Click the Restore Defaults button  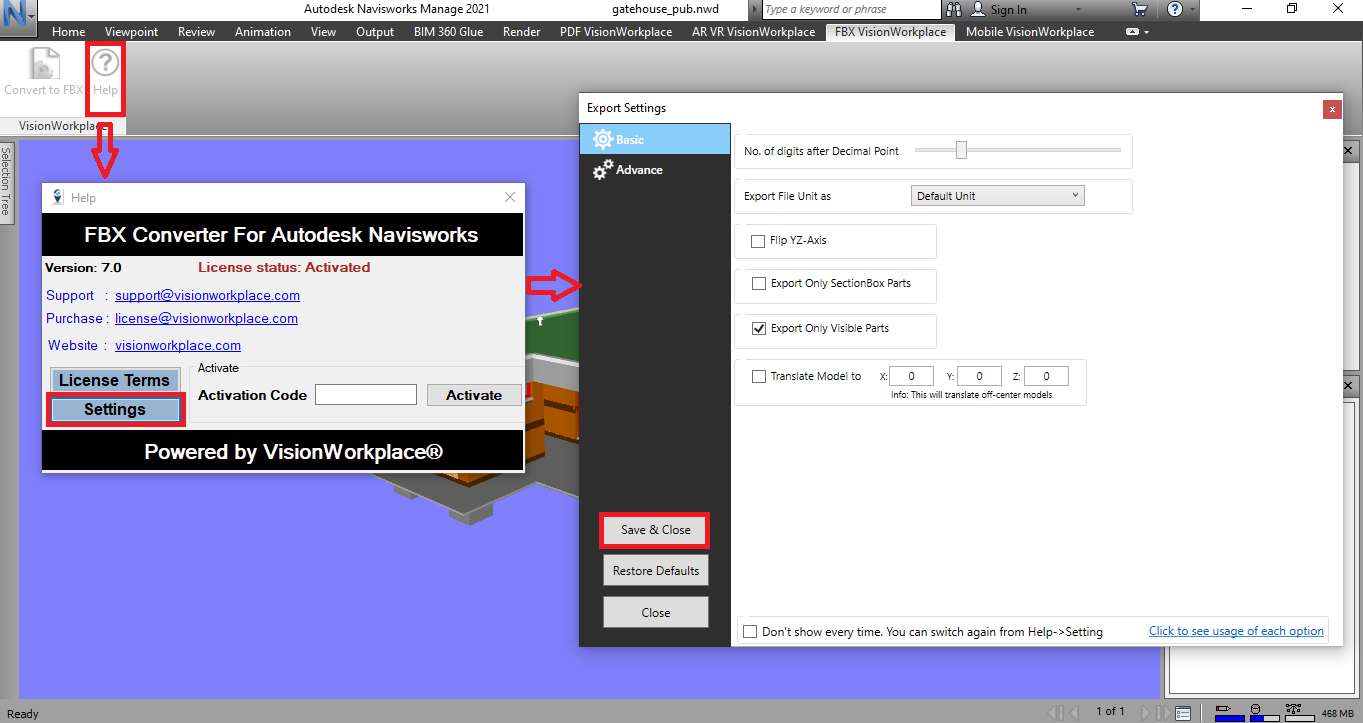(x=655, y=571)
